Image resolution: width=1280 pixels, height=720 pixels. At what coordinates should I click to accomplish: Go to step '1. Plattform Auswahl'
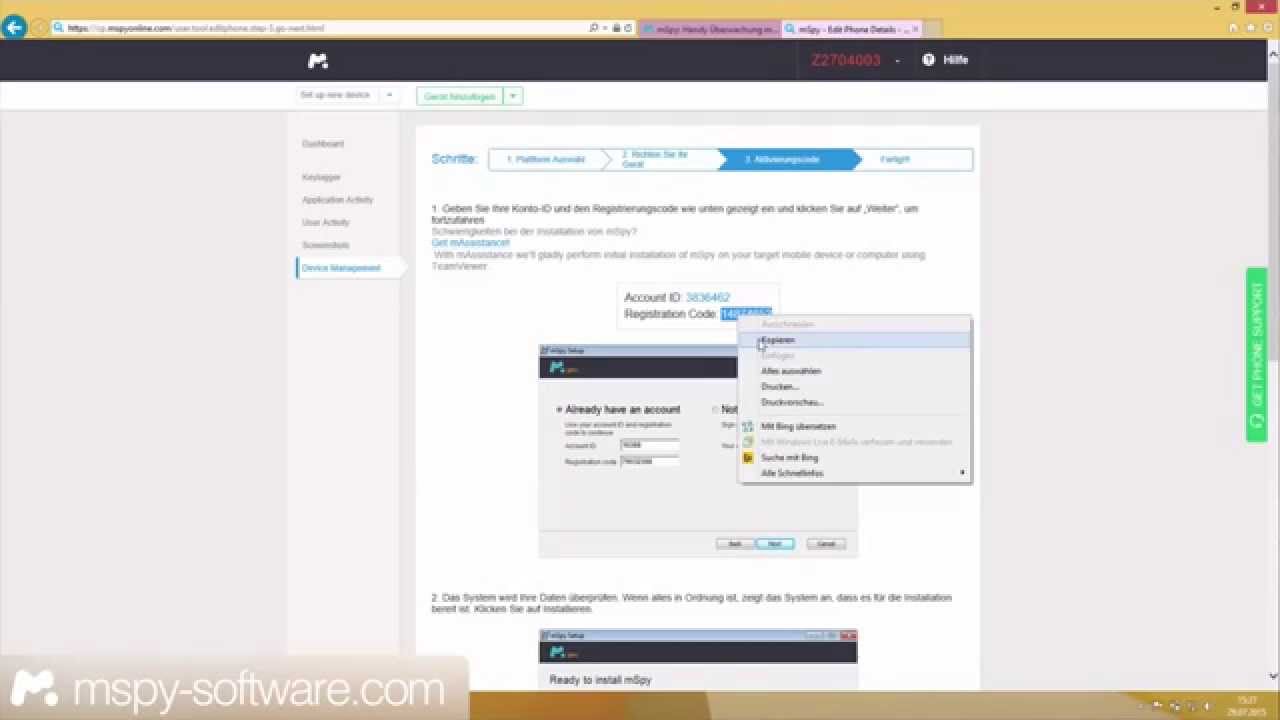pos(545,159)
